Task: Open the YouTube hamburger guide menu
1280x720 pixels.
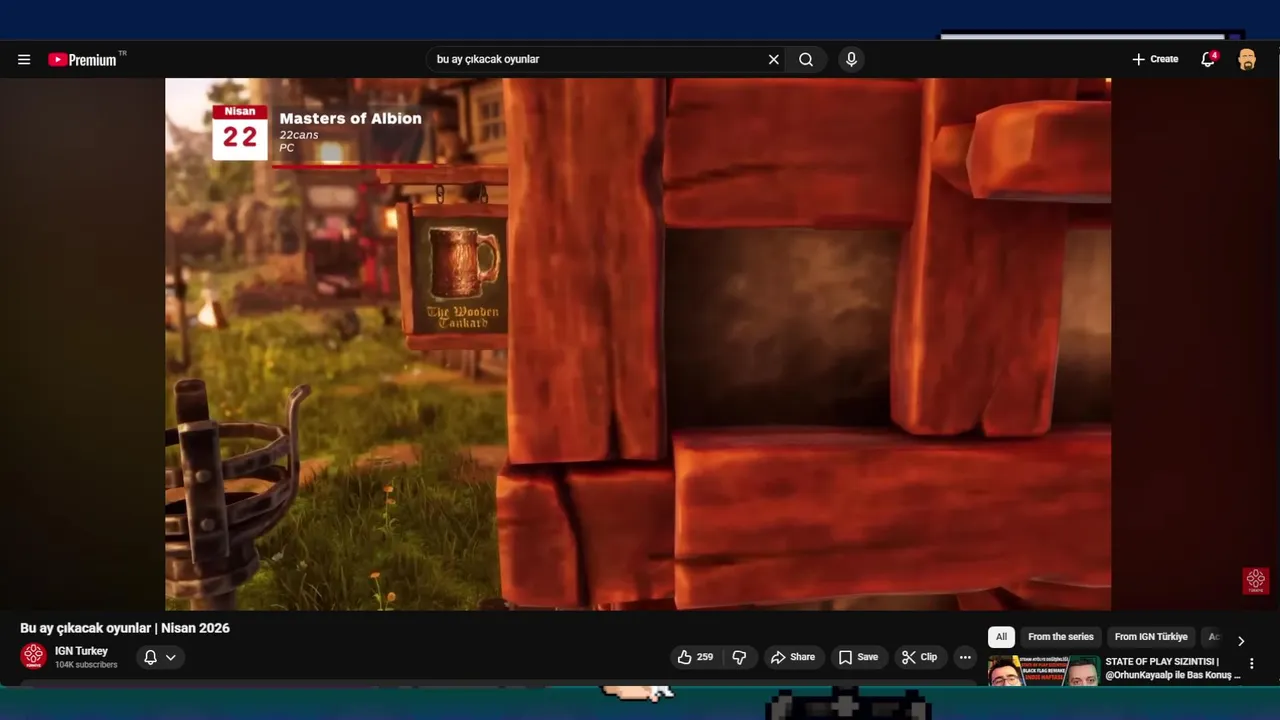Action: click(24, 59)
